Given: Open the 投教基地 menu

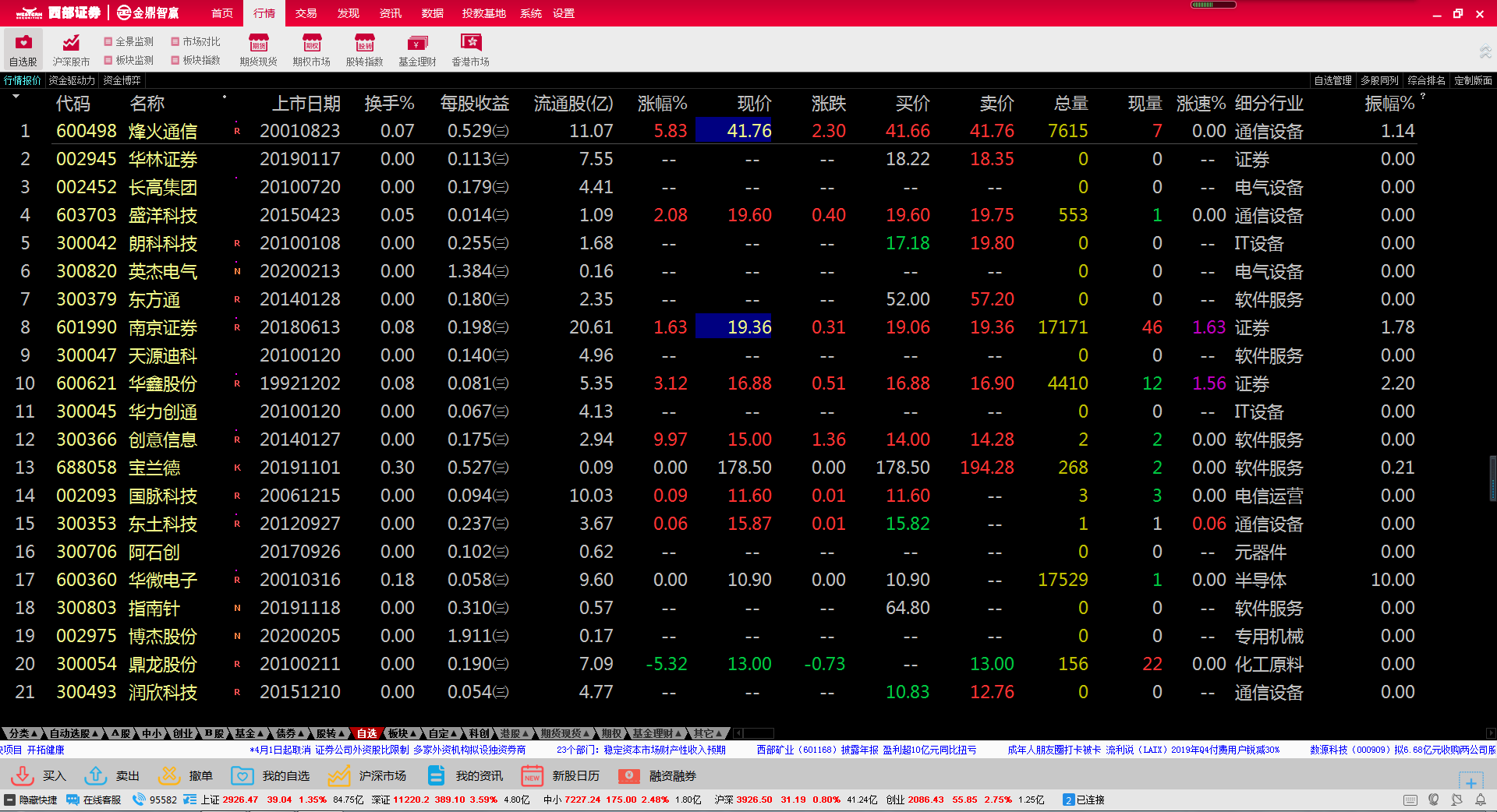Looking at the screenshot, I should pyautogui.click(x=483, y=13).
